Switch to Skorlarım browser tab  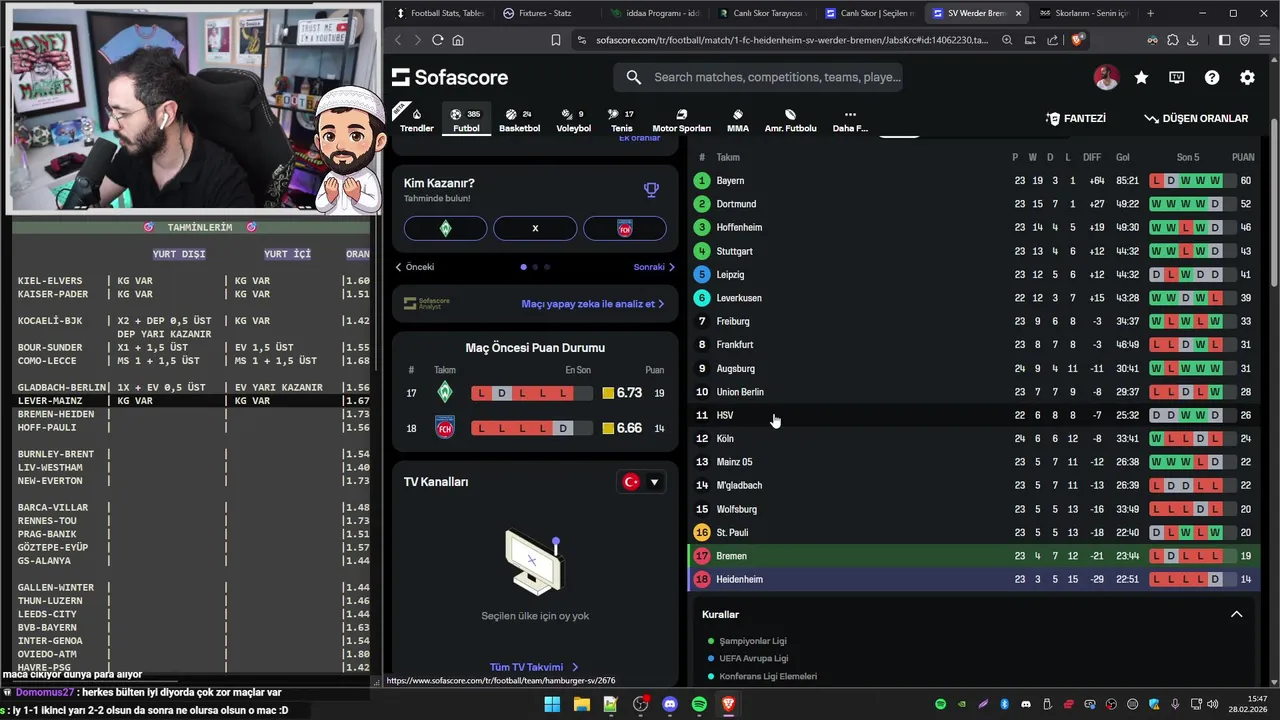pyautogui.click(x=1085, y=13)
